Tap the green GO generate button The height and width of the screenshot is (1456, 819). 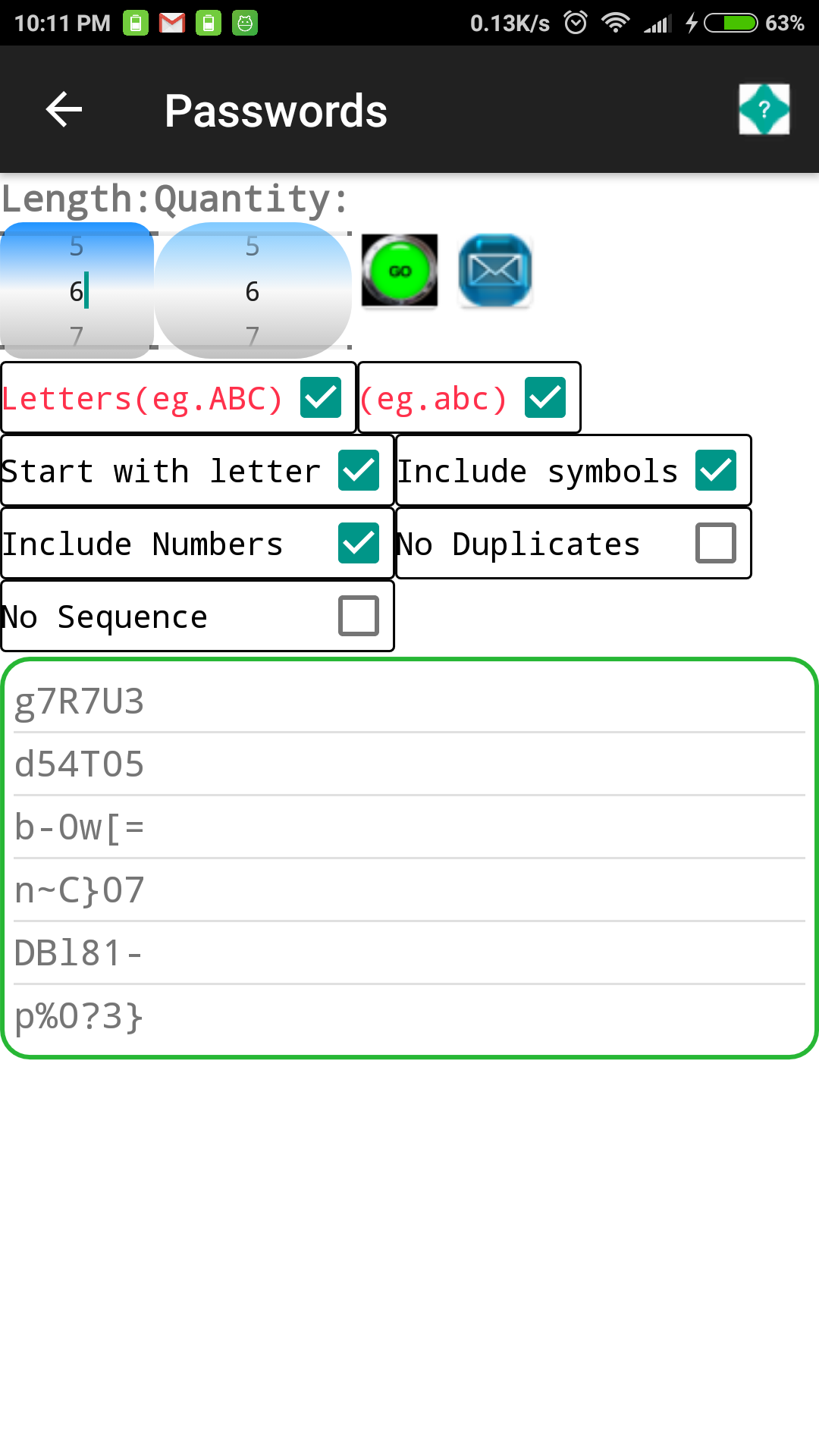click(400, 271)
